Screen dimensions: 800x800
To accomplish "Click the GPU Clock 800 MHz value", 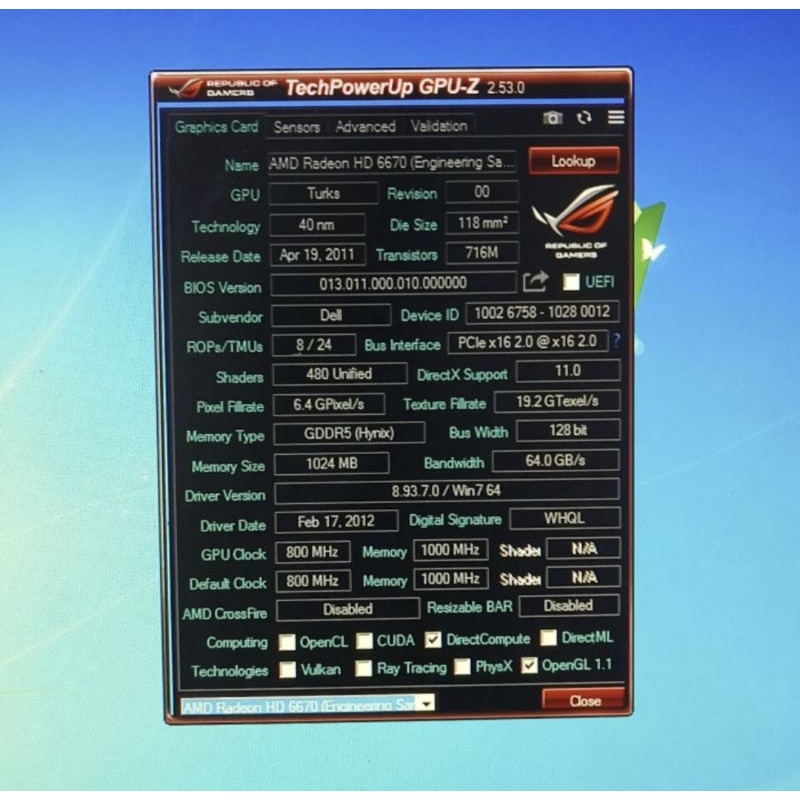I will pyautogui.click(x=312, y=552).
